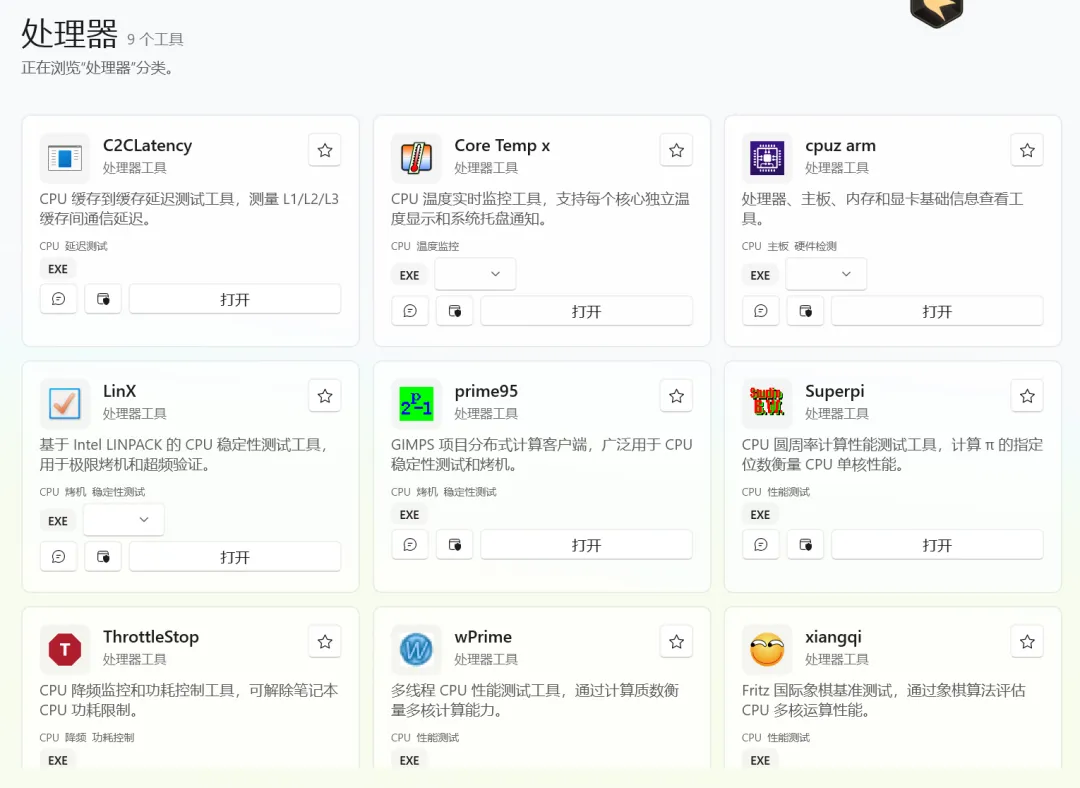Image resolution: width=1080 pixels, height=788 pixels.
Task: Open comments for Core Temp x
Action: (410, 311)
